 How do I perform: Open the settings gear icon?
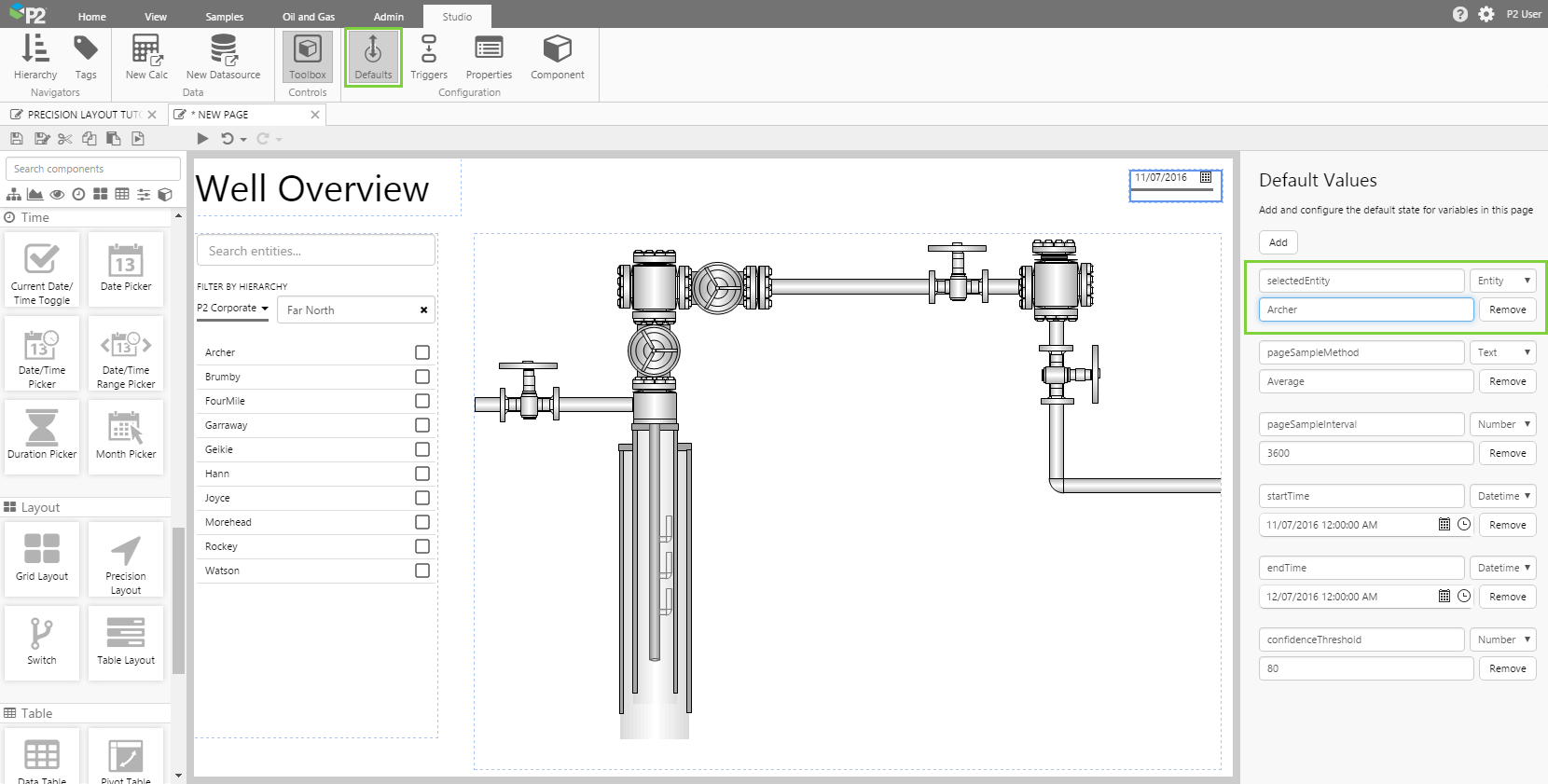click(x=1486, y=14)
